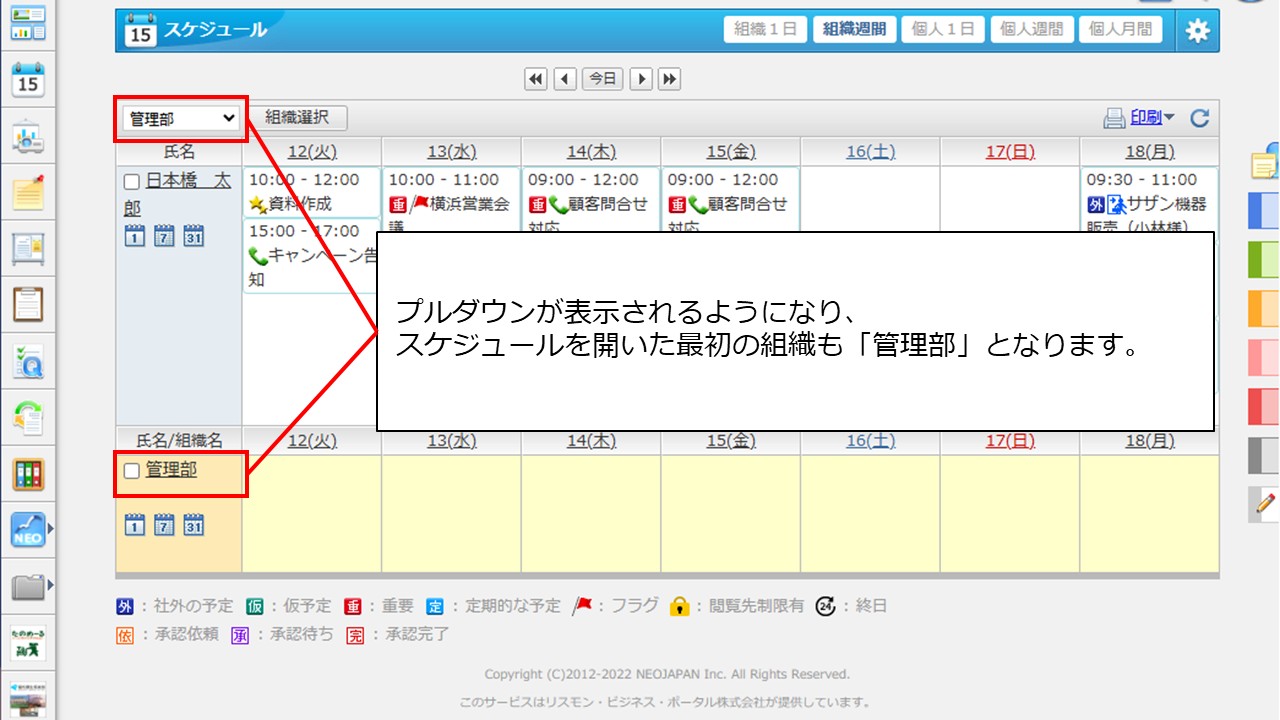Open the schedule settings gear icon
The image size is (1280, 720).
pyautogui.click(x=1197, y=31)
